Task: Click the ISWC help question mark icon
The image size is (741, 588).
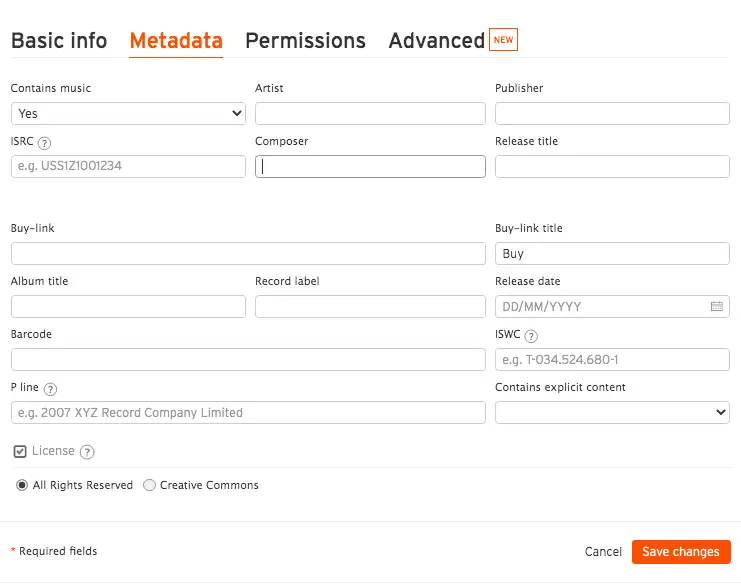Action: click(x=531, y=336)
